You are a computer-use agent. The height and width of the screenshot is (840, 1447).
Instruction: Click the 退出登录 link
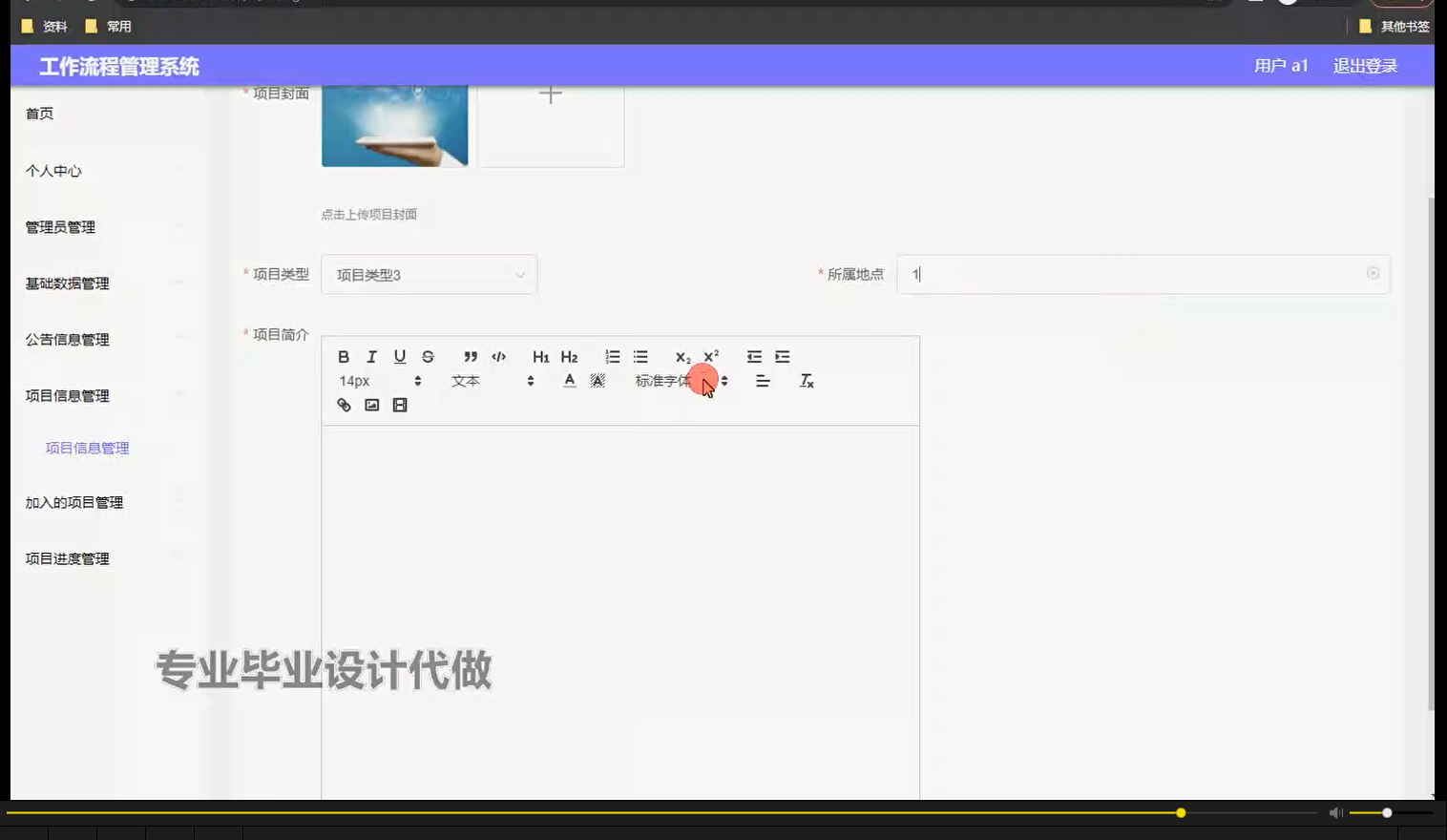click(1364, 65)
